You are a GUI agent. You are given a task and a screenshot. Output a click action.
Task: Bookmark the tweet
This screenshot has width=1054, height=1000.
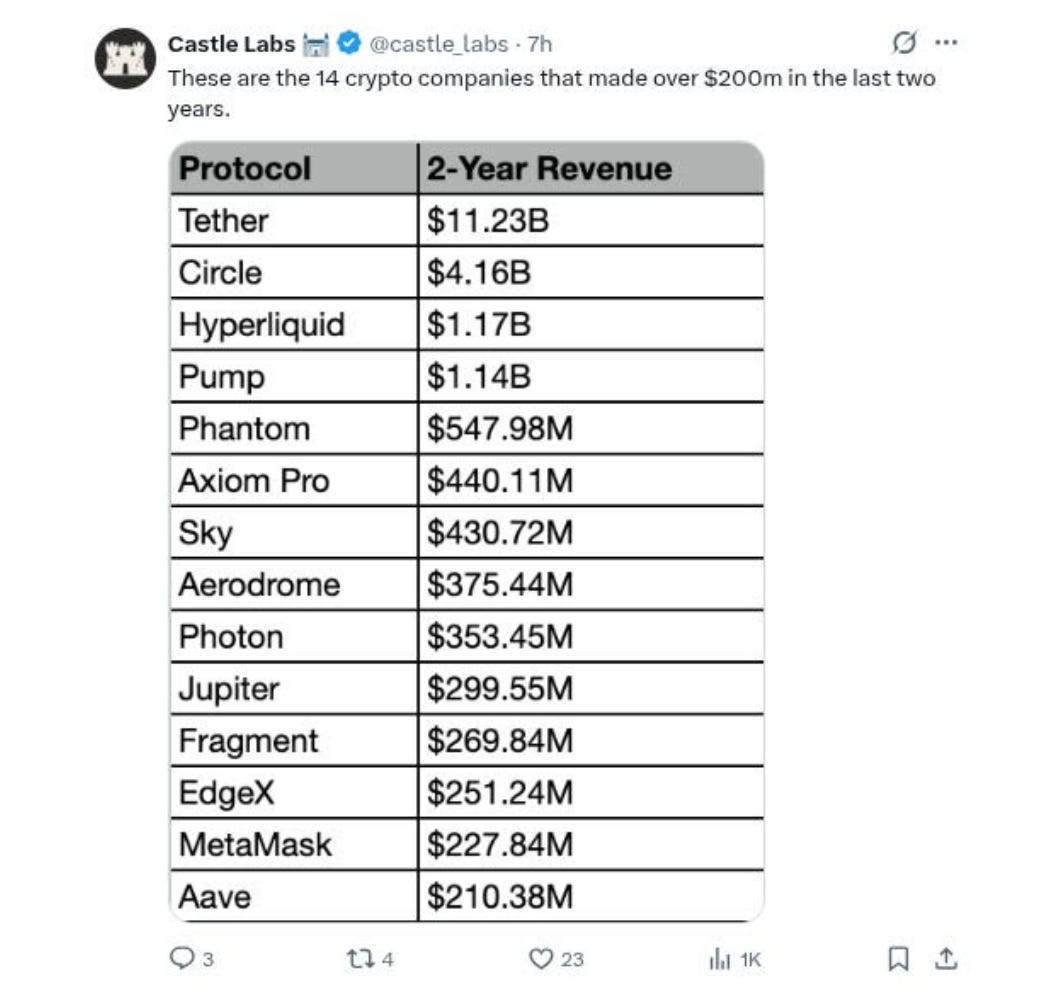point(899,958)
